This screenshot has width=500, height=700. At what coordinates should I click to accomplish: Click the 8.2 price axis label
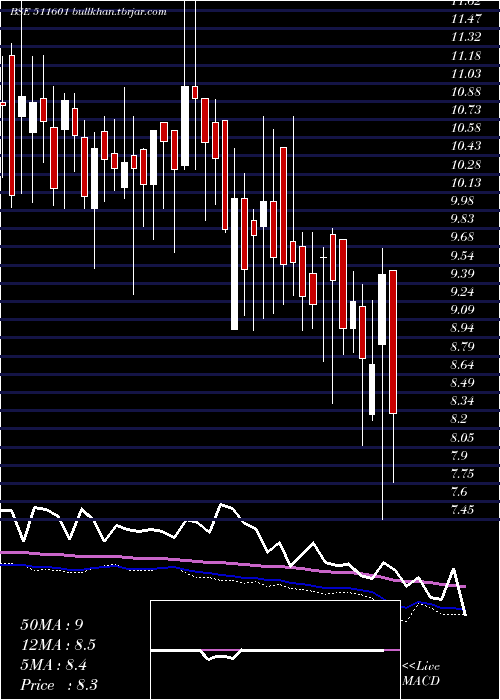(x=461, y=419)
